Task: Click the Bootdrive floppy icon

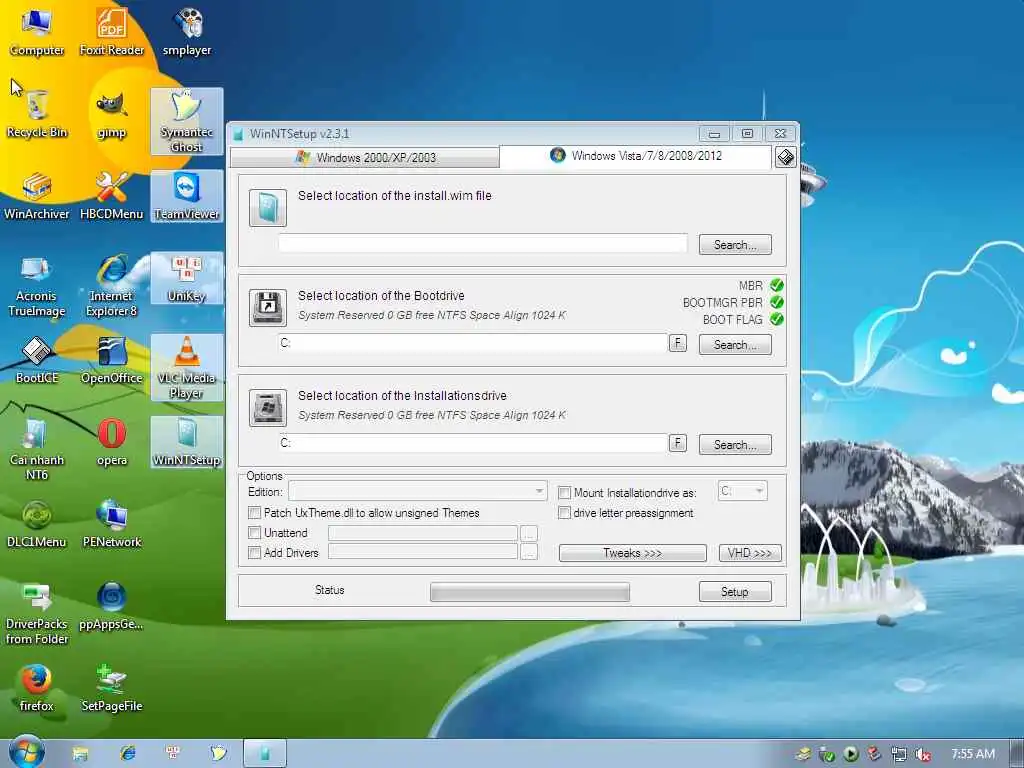Action: (x=268, y=308)
